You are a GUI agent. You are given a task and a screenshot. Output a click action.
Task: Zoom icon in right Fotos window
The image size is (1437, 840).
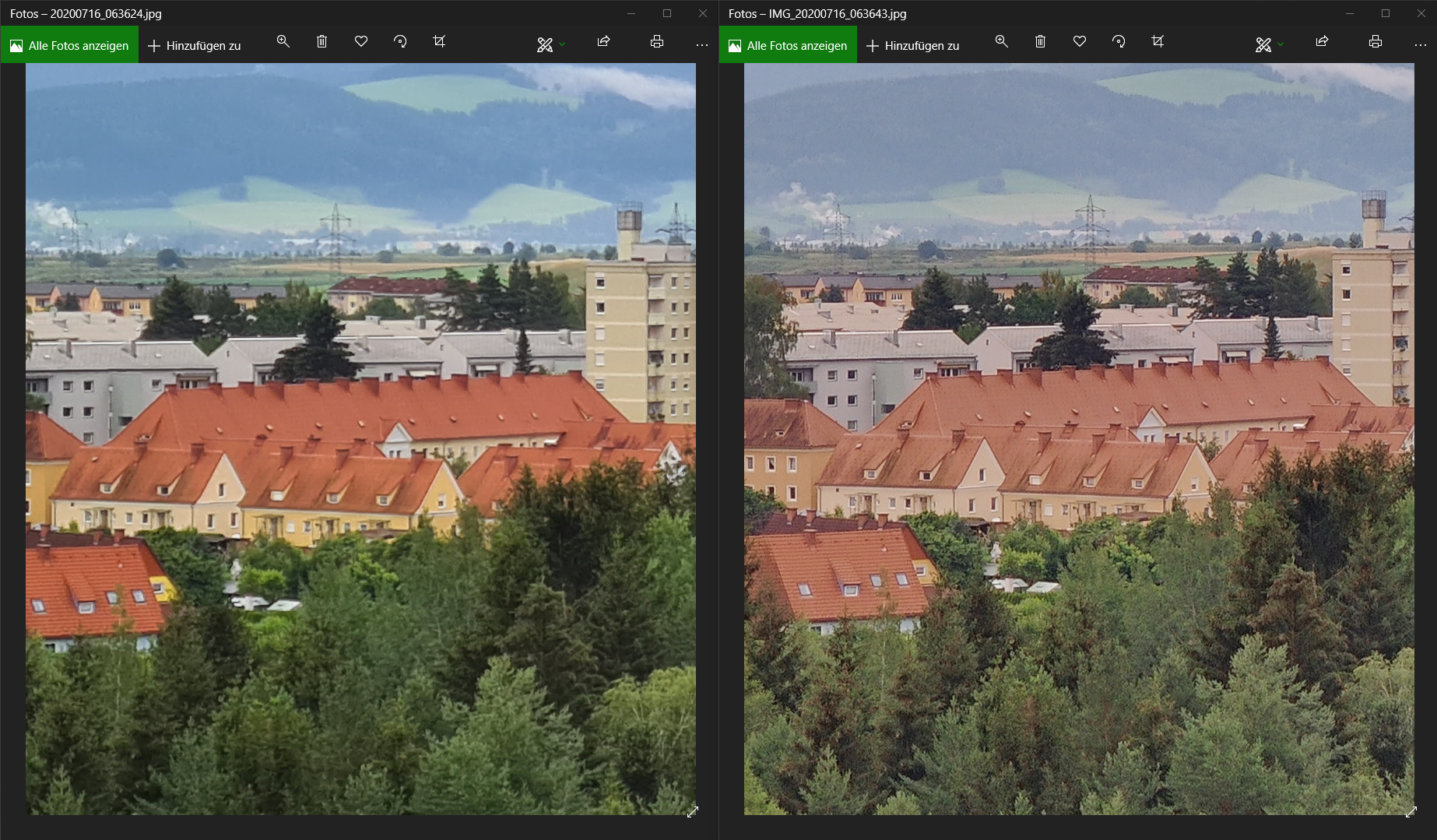pos(1002,41)
